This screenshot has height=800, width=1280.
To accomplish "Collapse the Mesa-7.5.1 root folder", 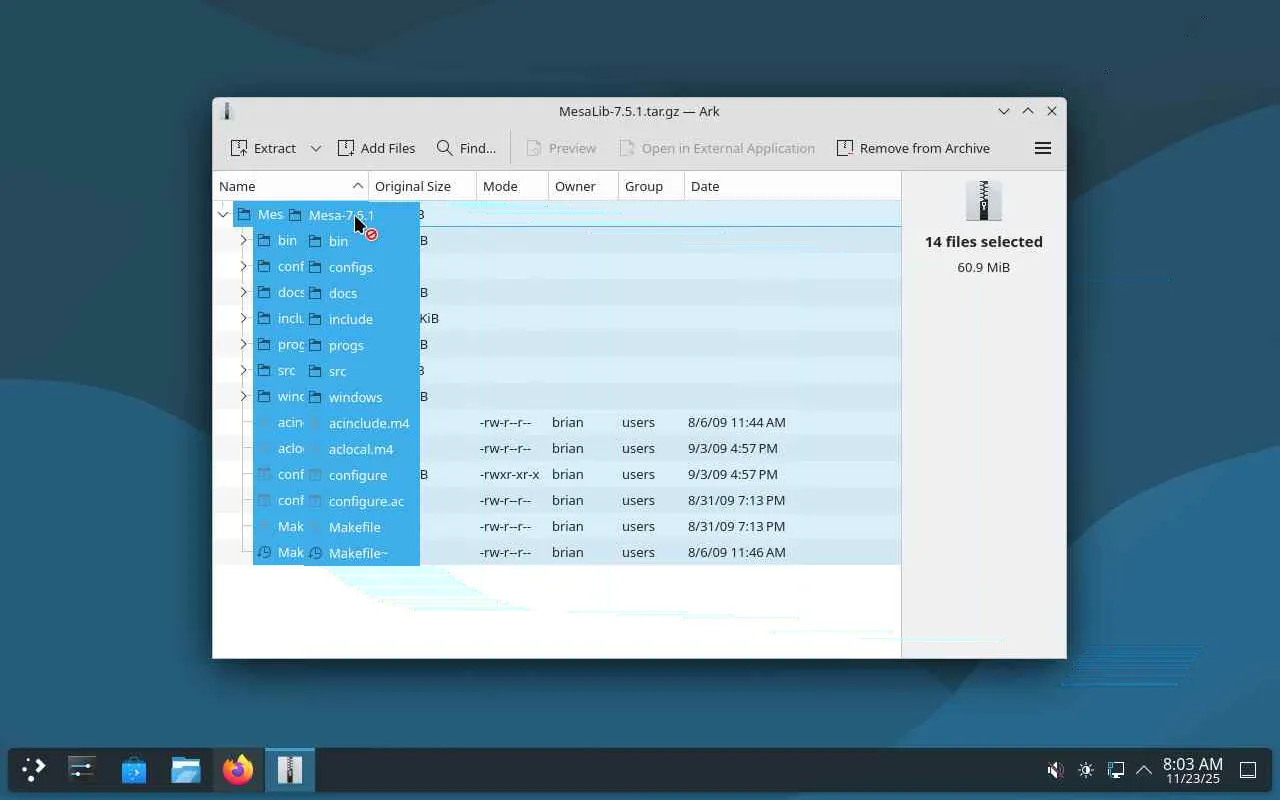I will click(x=223, y=215).
